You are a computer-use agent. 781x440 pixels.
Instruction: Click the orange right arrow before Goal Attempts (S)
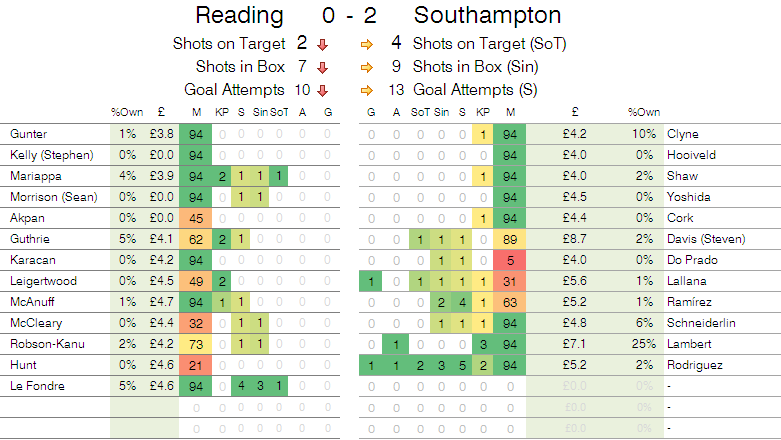point(367,89)
